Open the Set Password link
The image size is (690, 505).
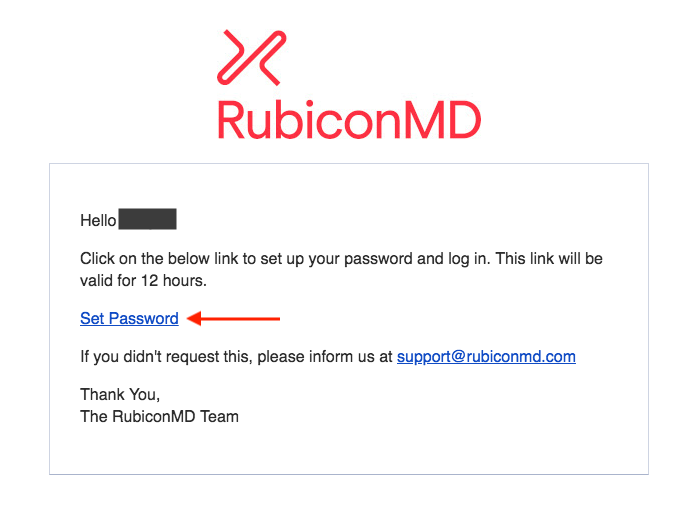(x=129, y=318)
